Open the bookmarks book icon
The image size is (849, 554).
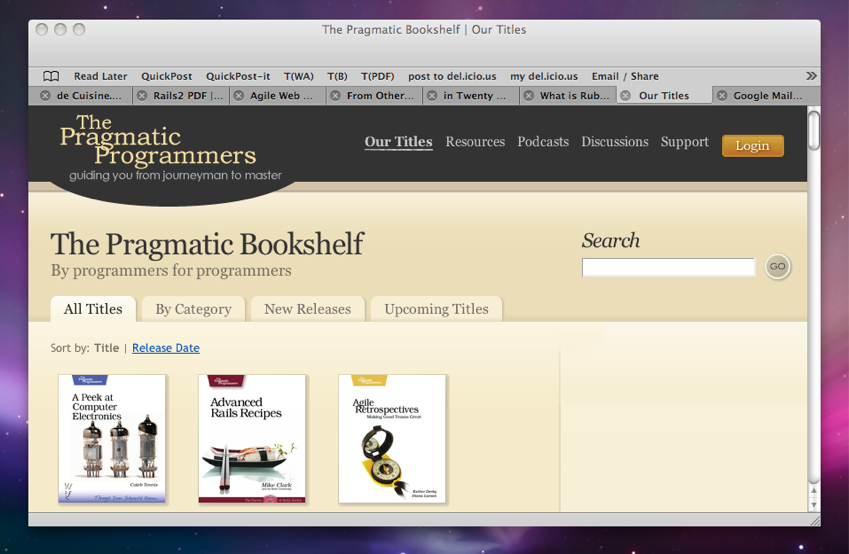(x=51, y=76)
